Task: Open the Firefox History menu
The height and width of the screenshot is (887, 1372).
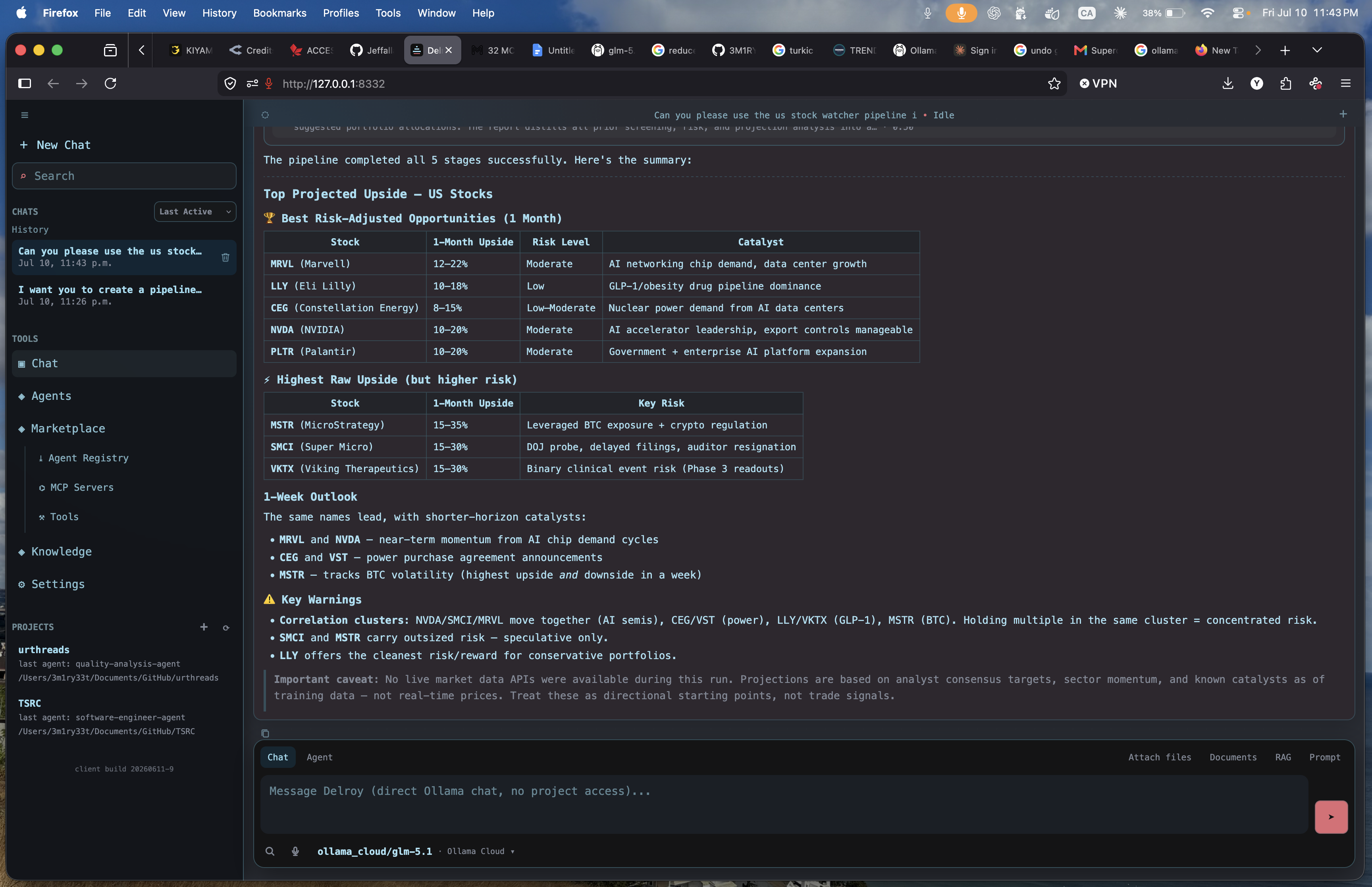Action: click(x=219, y=13)
